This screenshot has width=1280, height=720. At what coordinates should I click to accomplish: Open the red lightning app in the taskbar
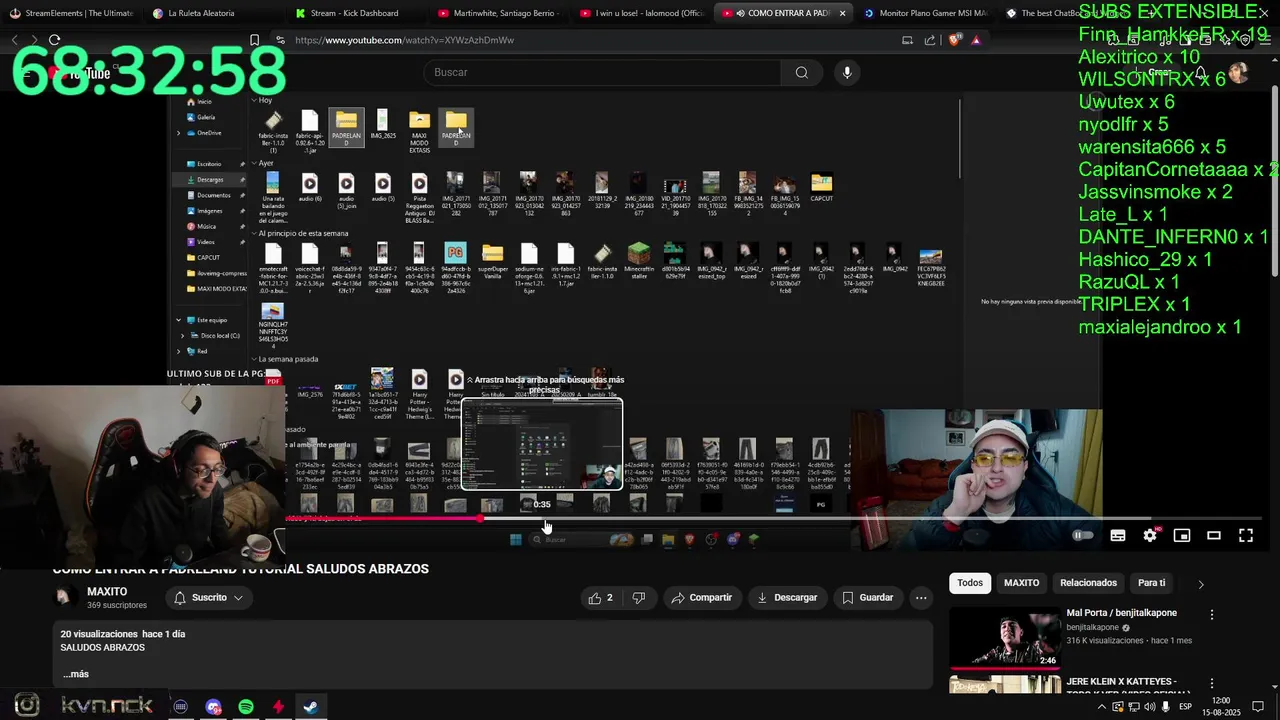pyautogui.click(x=278, y=707)
